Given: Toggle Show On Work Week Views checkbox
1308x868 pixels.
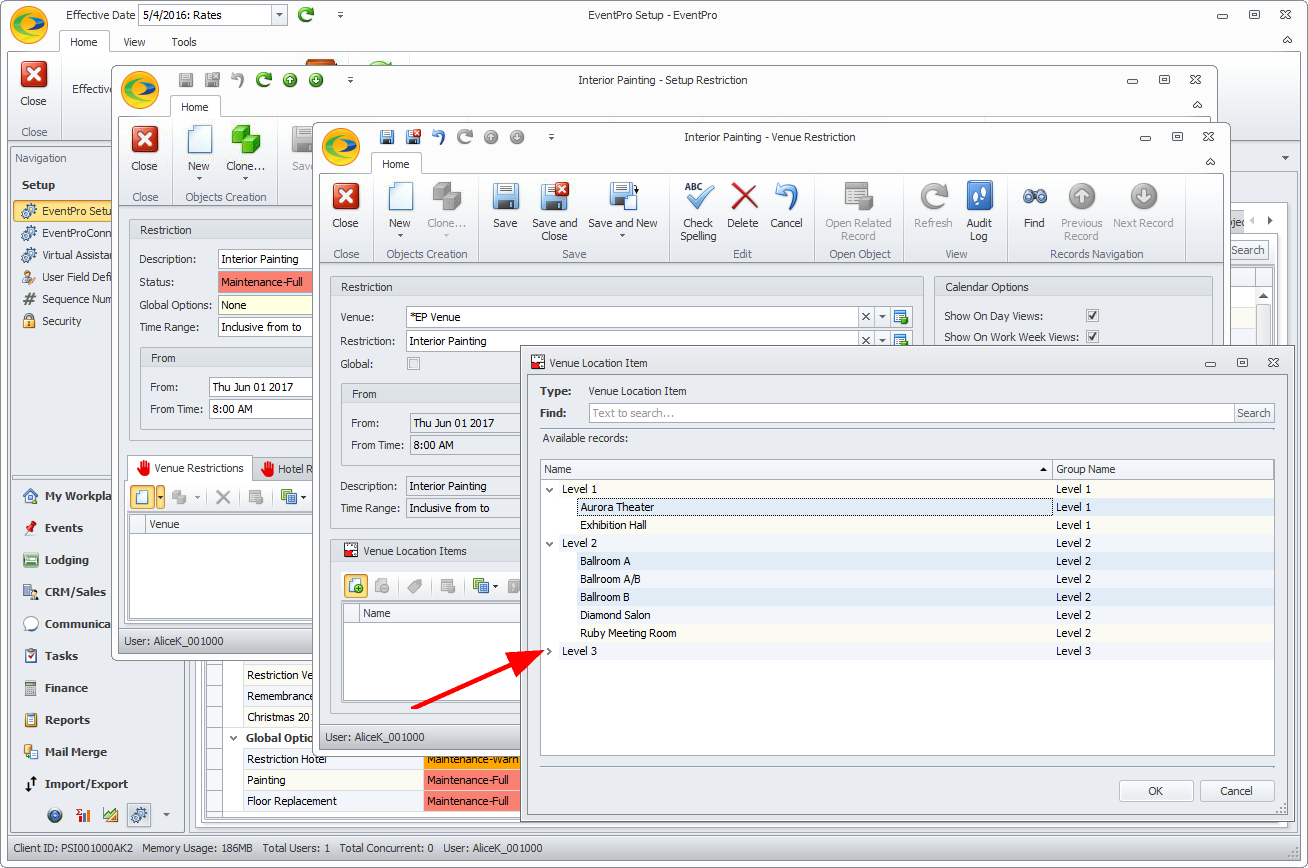Looking at the screenshot, I should (x=1092, y=336).
